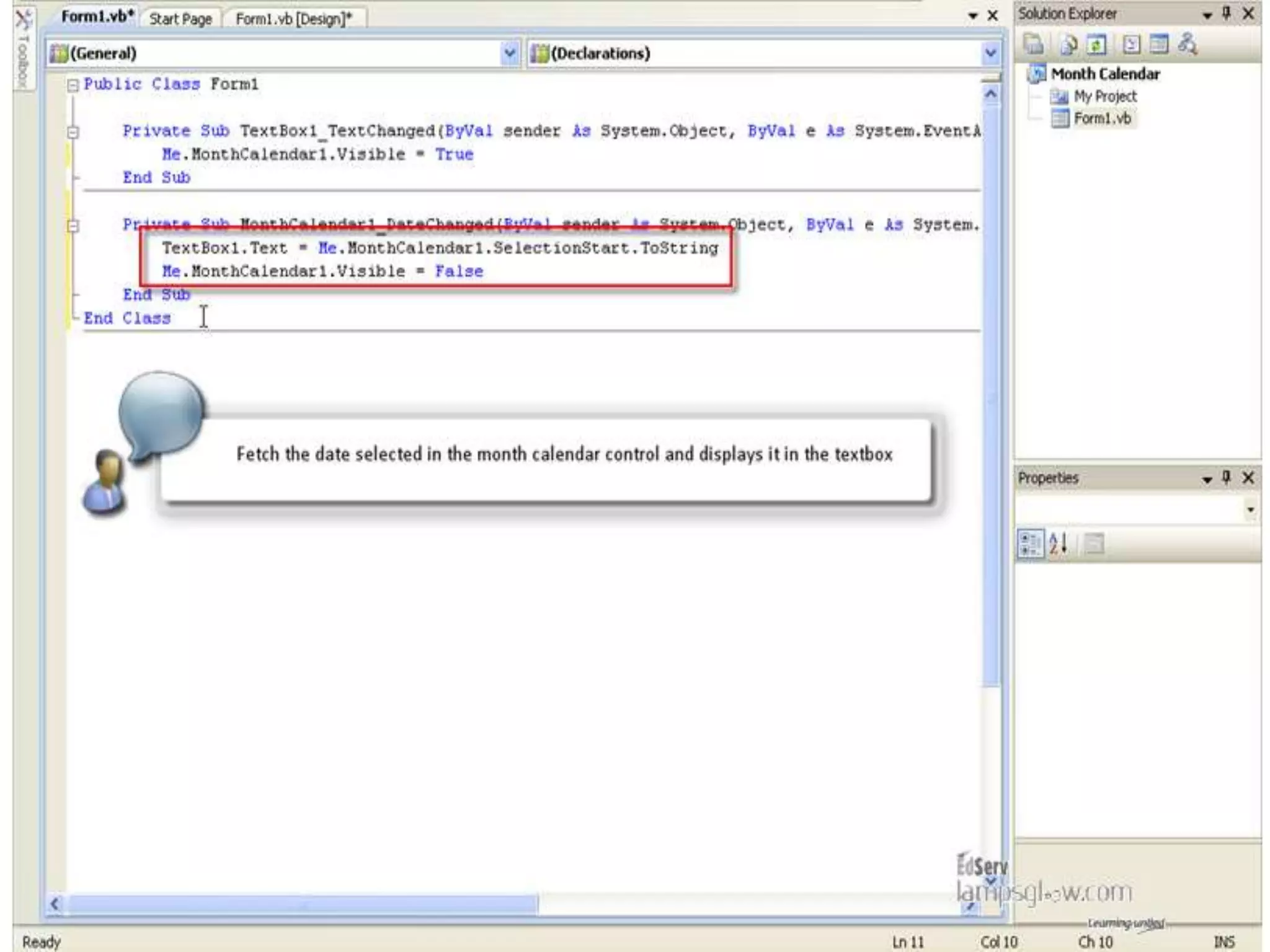Switch to the Form1.vb* code tab
The width and height of the screenshot is (1270, 952).
[x=97, y=17]
